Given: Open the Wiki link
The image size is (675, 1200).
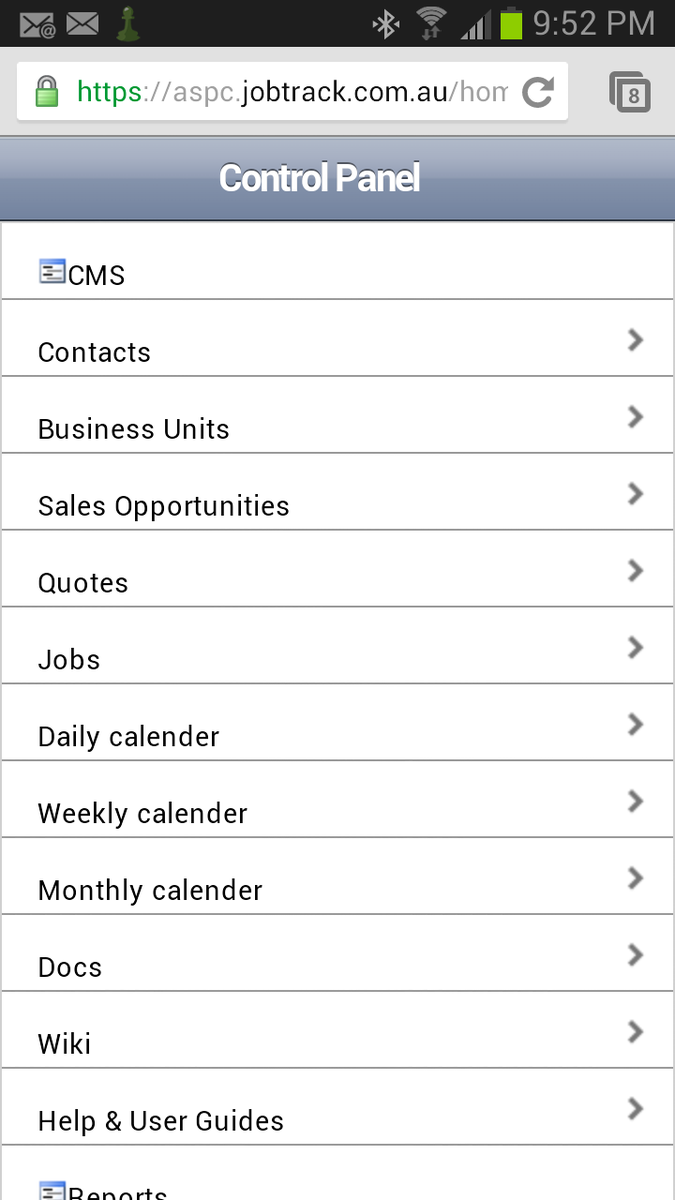Looking at the screenshot, I should click(x=64, y=1045).
